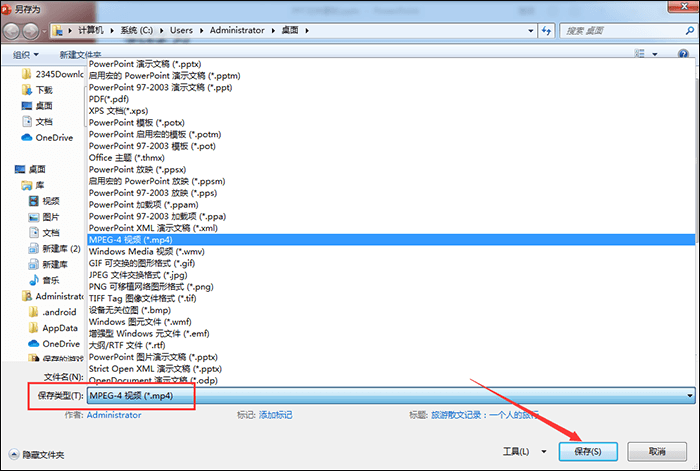Choose 设备无关位图 (*.bmp)

pos(391,310)
